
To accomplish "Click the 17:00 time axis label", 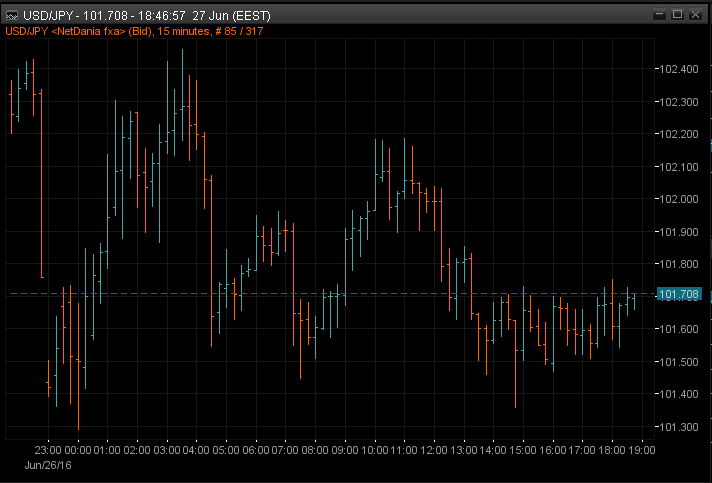I will [582, 450].
